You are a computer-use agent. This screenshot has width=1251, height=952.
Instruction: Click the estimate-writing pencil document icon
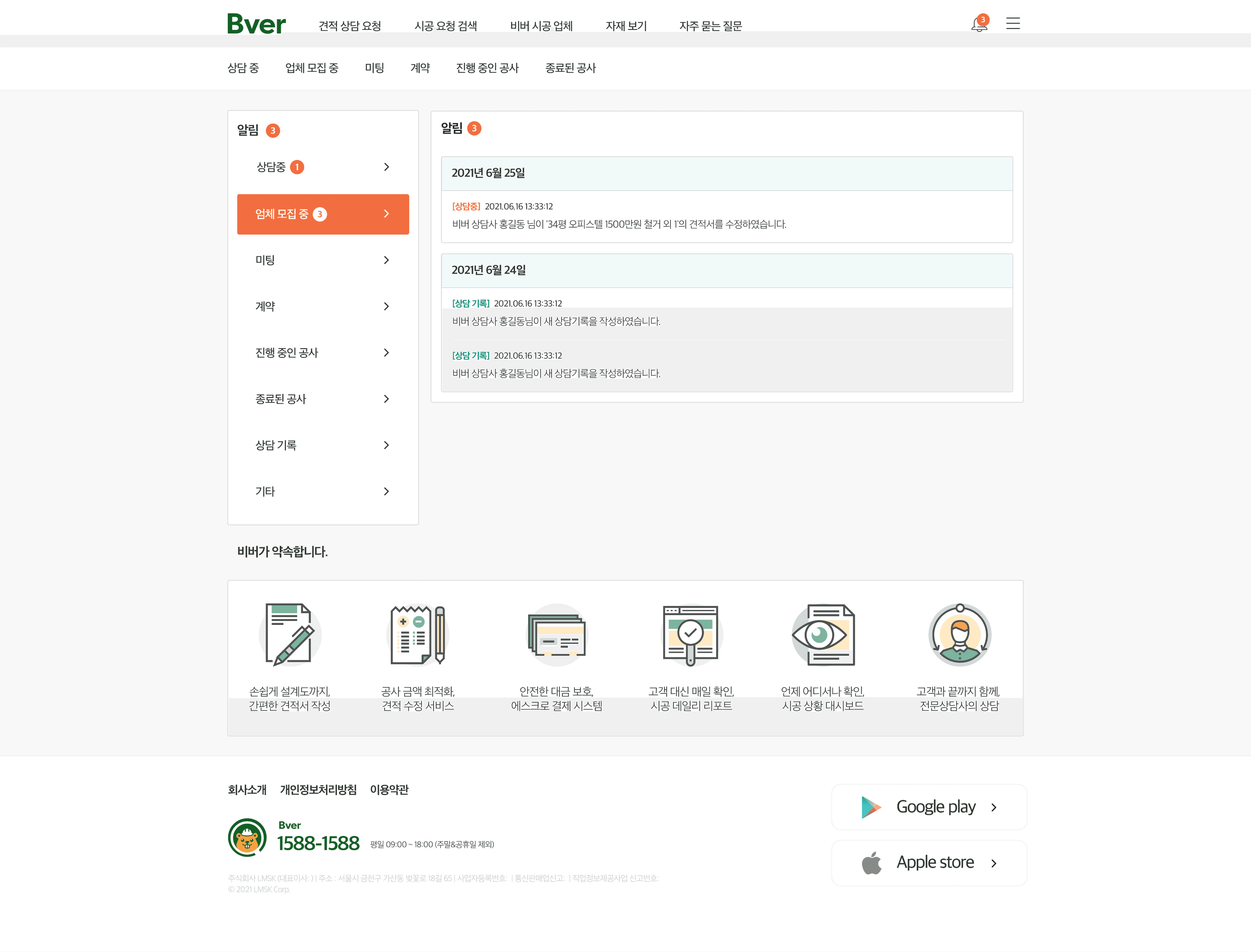tap(290, 634)
